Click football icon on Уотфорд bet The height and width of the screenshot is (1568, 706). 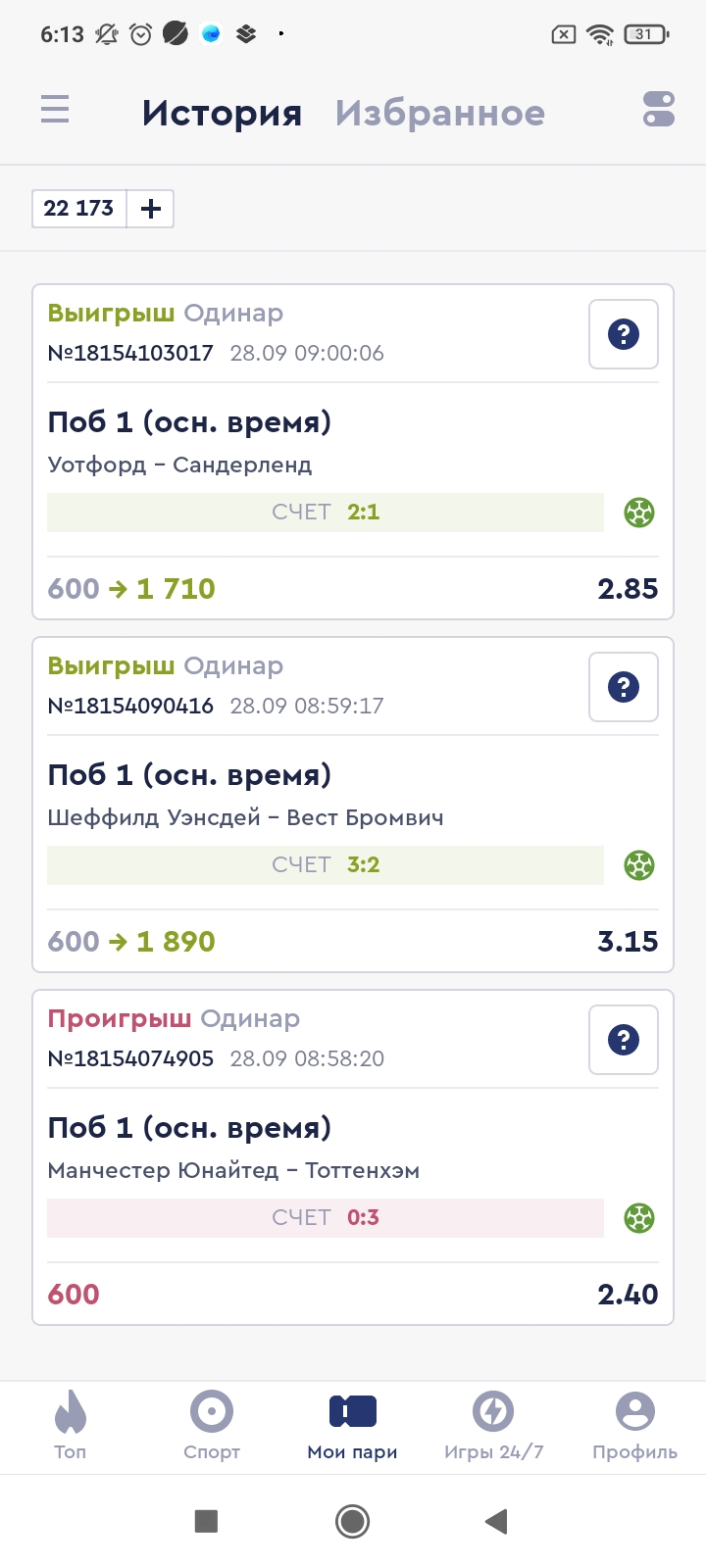(x=639, y=513)
